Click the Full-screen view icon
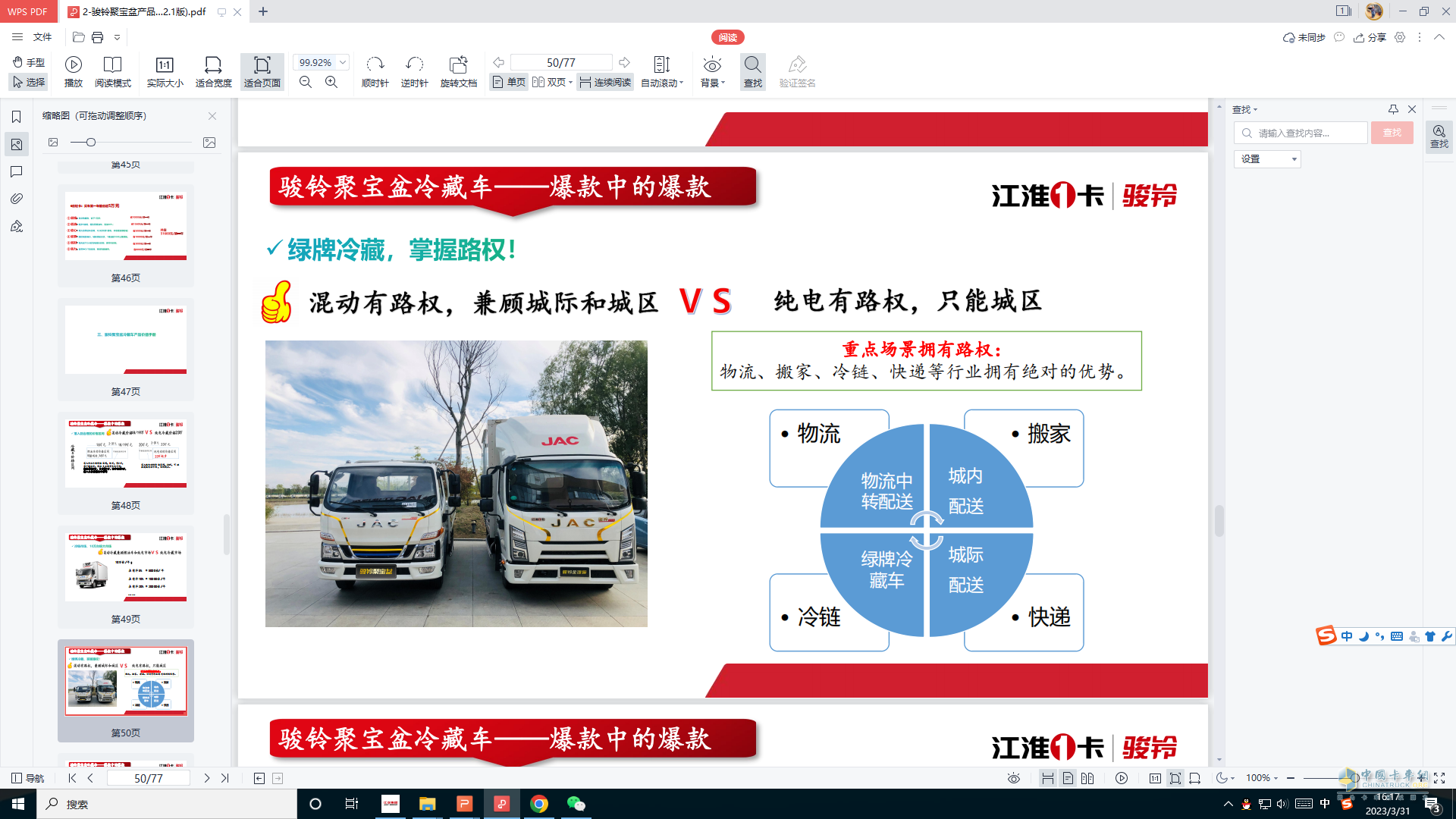 [1439, 777]
